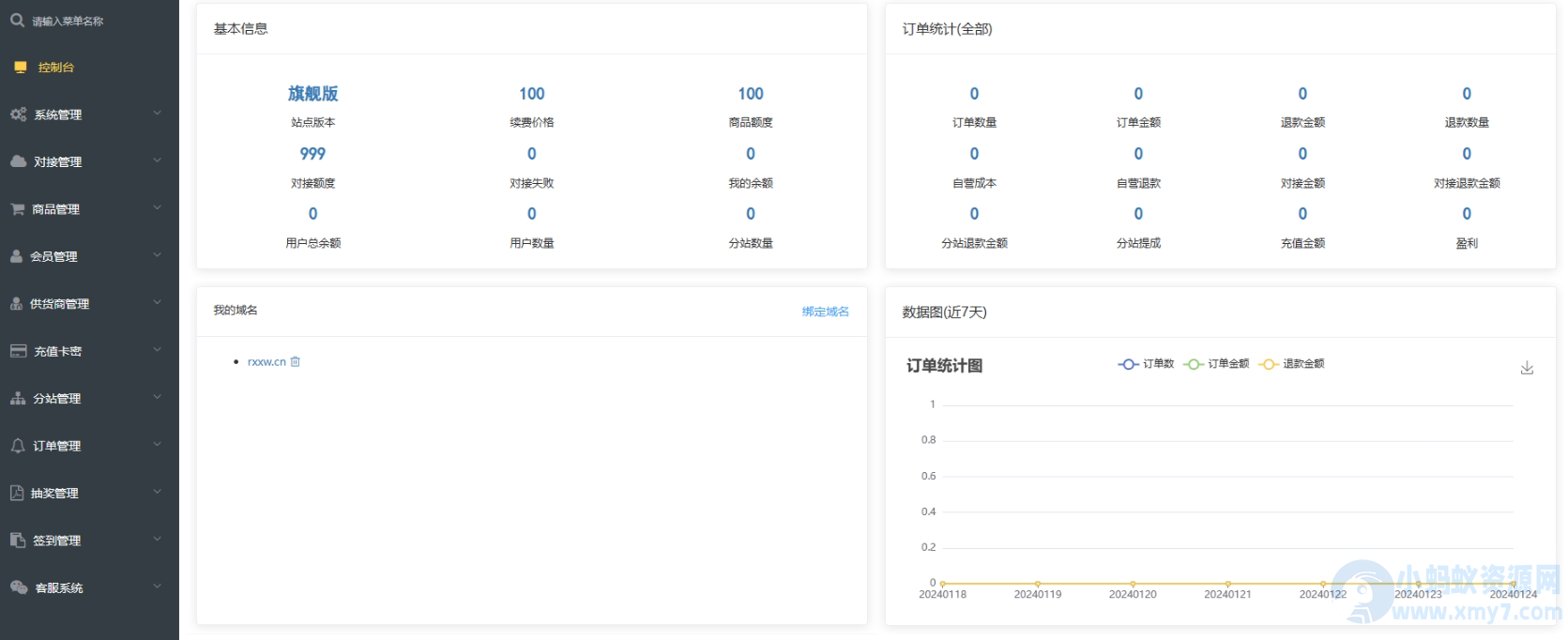This screenshot has height=640, width=1568.
Task: Select the 订单管理 menu label
Action: (57, 446)
